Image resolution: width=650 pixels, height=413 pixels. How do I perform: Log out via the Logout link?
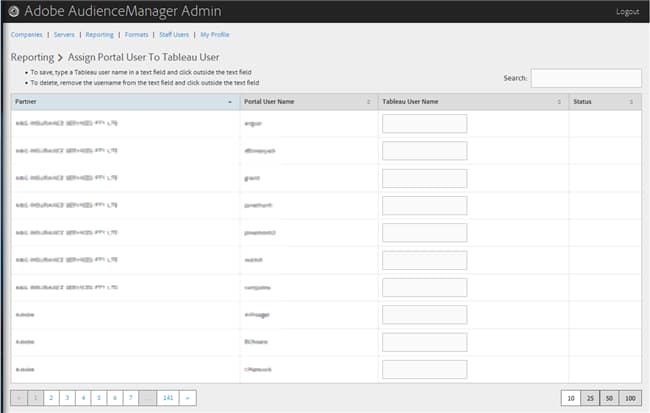627,12
